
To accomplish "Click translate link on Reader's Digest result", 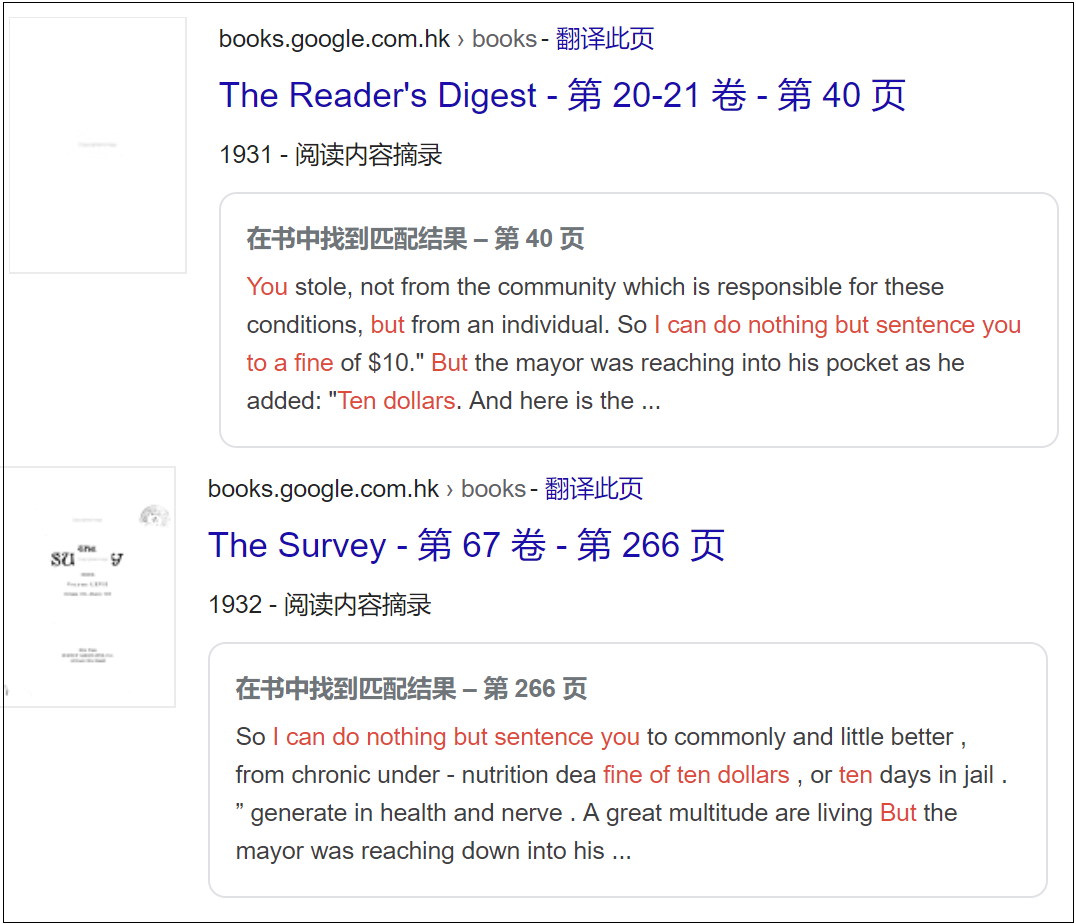I will [x=605, y=39].
